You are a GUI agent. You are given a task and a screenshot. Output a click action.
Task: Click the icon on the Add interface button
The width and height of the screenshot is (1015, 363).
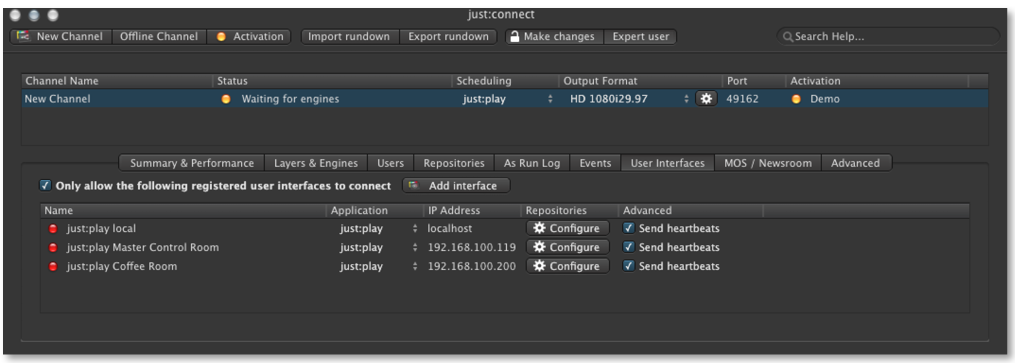413,186
